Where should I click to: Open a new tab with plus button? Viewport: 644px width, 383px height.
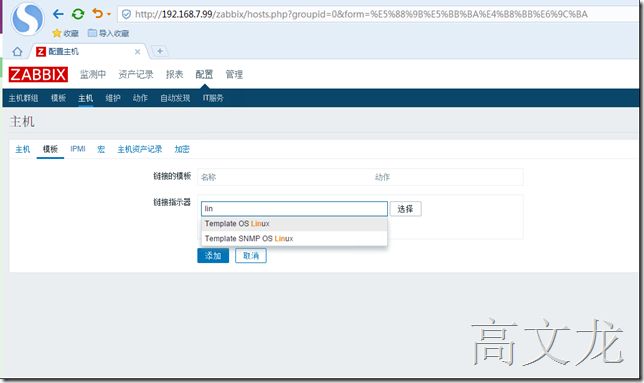[x=160, y=51]
